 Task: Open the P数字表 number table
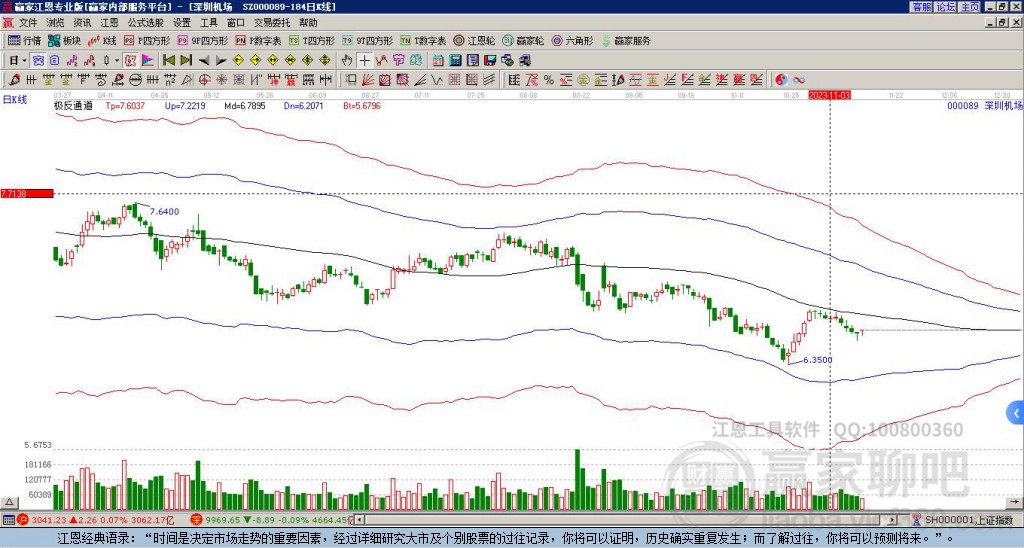click(x=258, y=40)
